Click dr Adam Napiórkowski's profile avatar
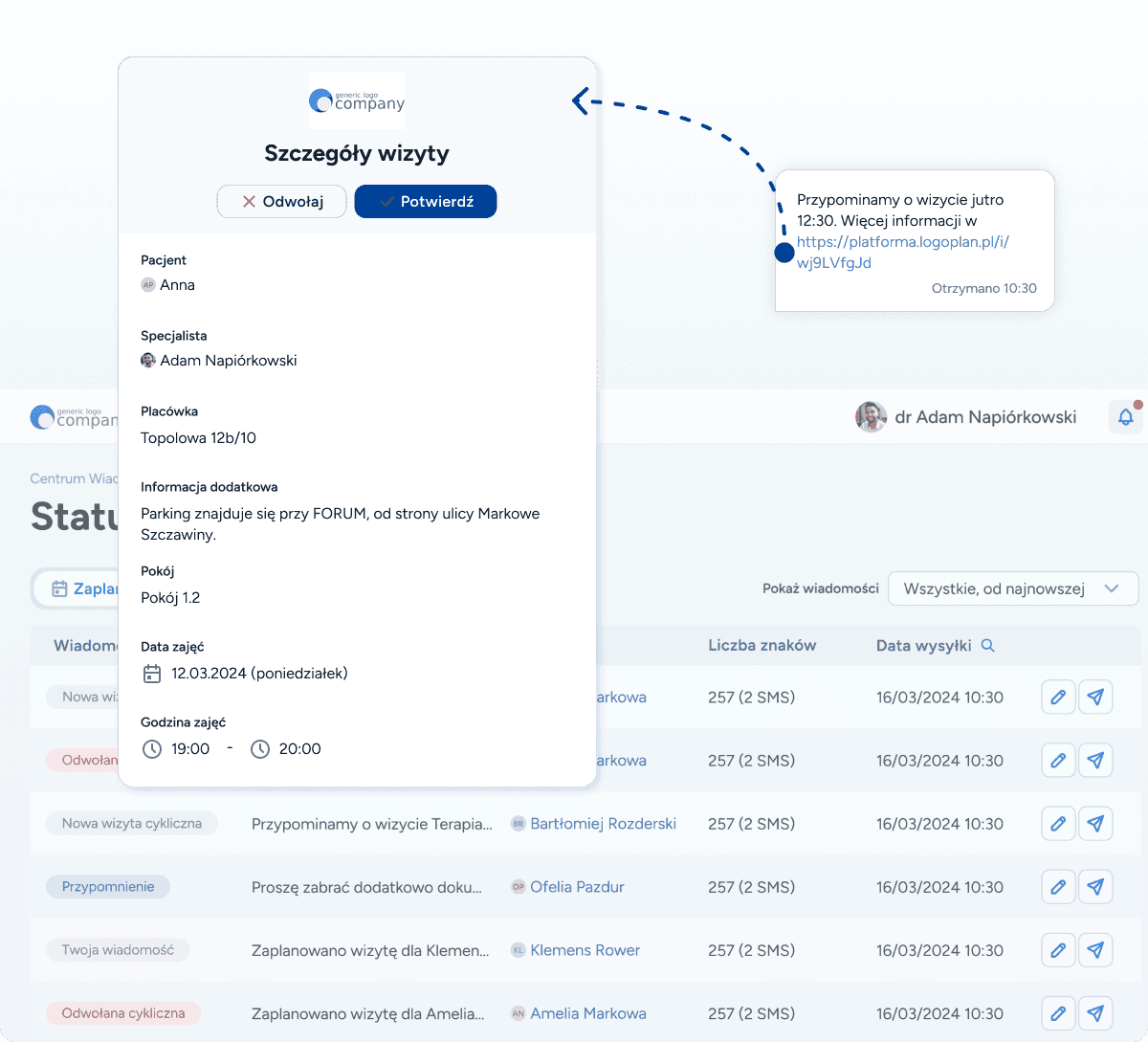This screenshot has width=1148, height=1042. [x=871, y=416]
